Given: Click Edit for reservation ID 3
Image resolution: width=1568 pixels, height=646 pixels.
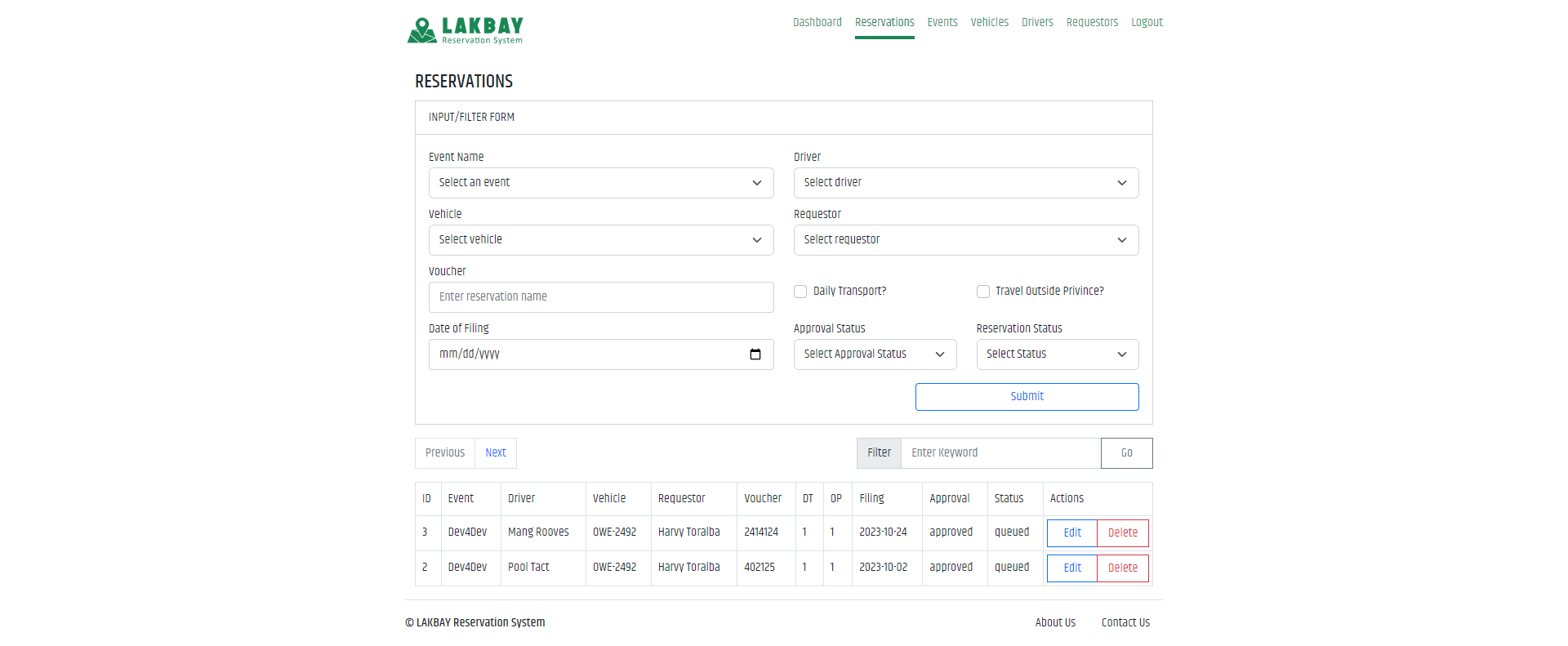Looking at the screenshot, I should (x=1071, y=532).
